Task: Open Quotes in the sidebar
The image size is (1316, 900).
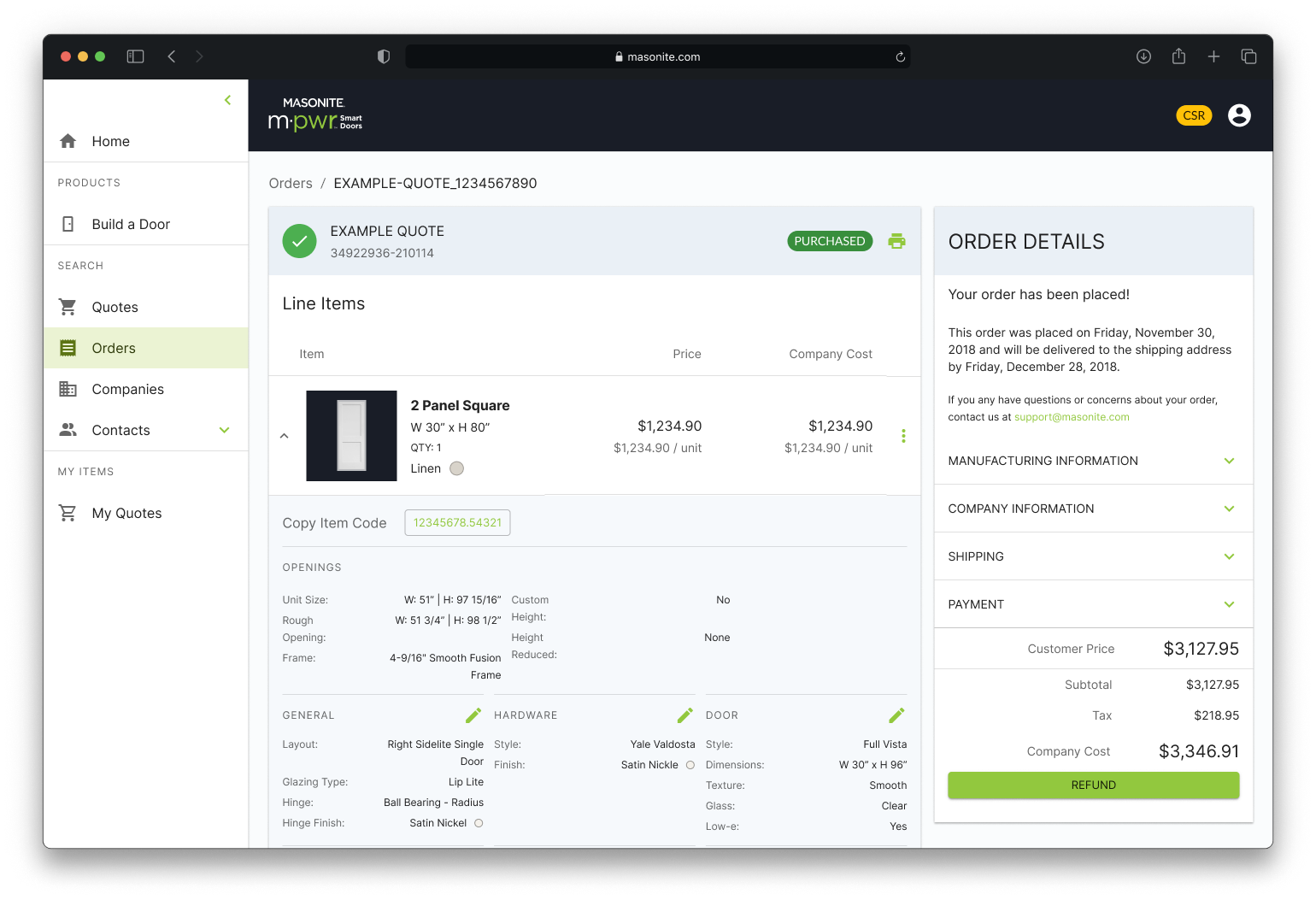Action: pyautogui.click(x=115, y=307)
